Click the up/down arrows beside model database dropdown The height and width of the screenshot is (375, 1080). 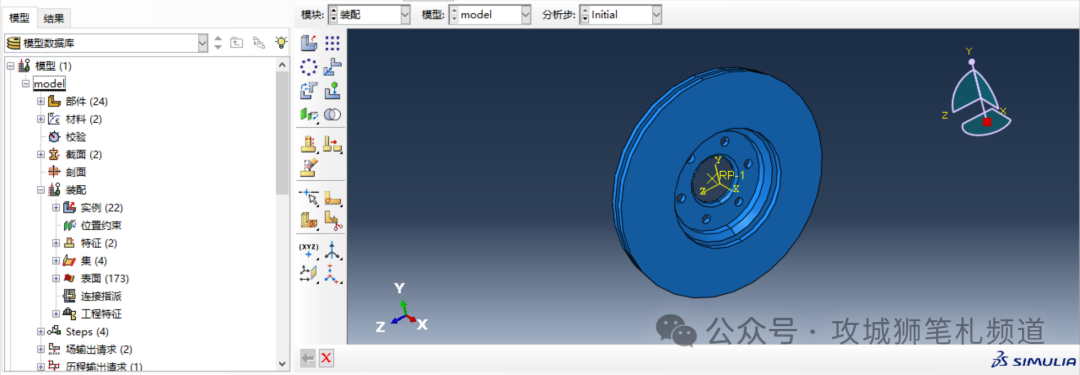coord(218,43)
